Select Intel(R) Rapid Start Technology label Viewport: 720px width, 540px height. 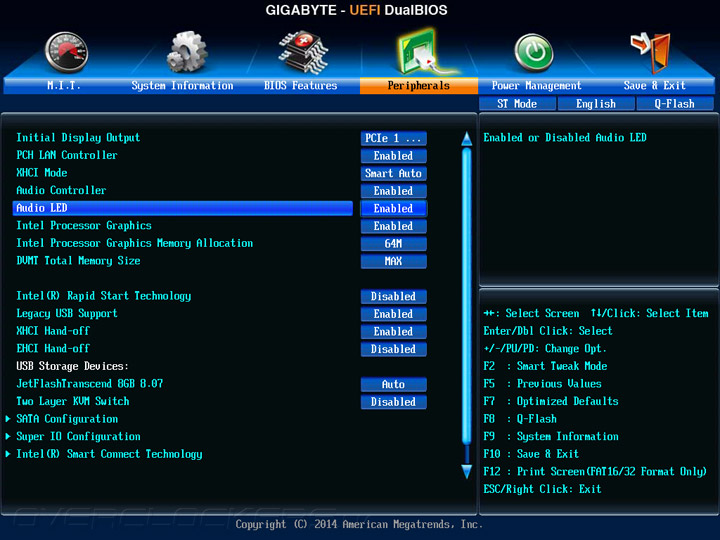coord(104,296)
